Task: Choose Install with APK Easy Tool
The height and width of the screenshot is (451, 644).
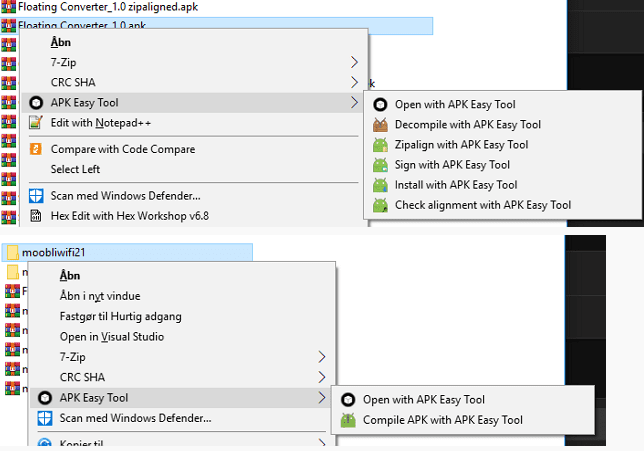Action: tap(503, 185)
